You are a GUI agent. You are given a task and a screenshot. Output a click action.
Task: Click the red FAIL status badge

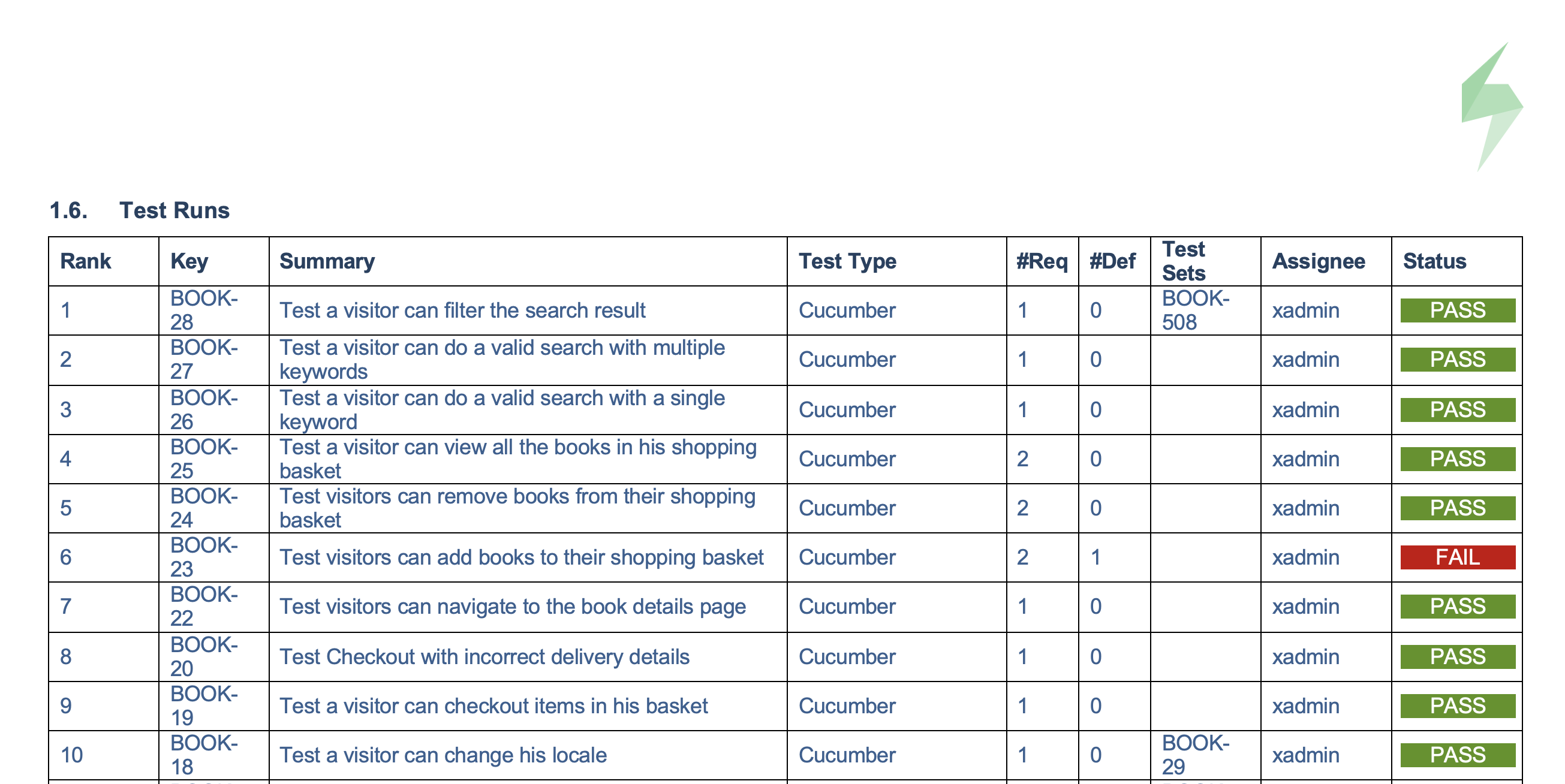[1458, 557]
